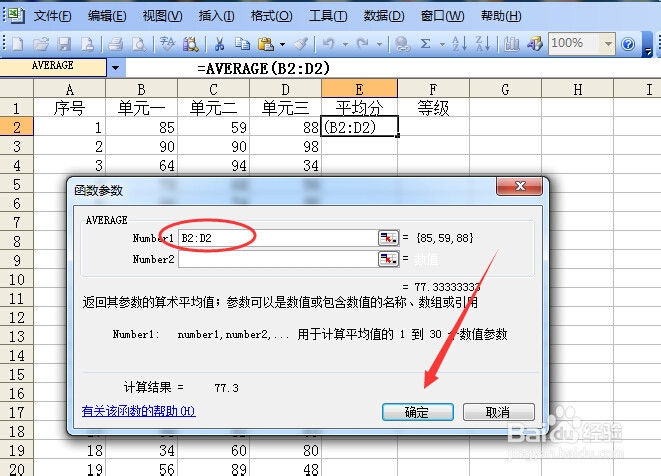Select column E header
The height and width of the screenshot is (476, 661).
359,89
